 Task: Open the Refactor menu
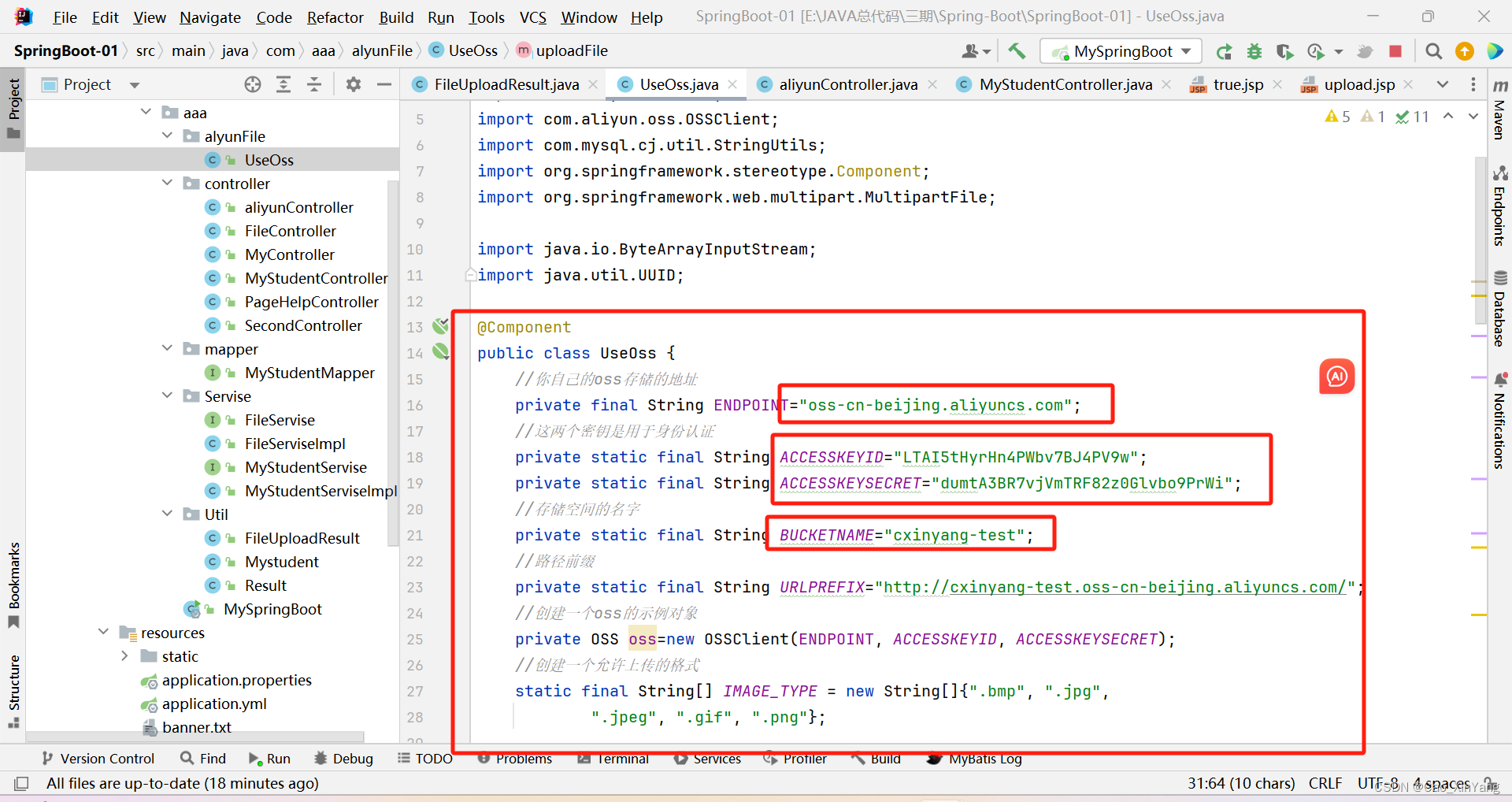click(x=335, y=17)
